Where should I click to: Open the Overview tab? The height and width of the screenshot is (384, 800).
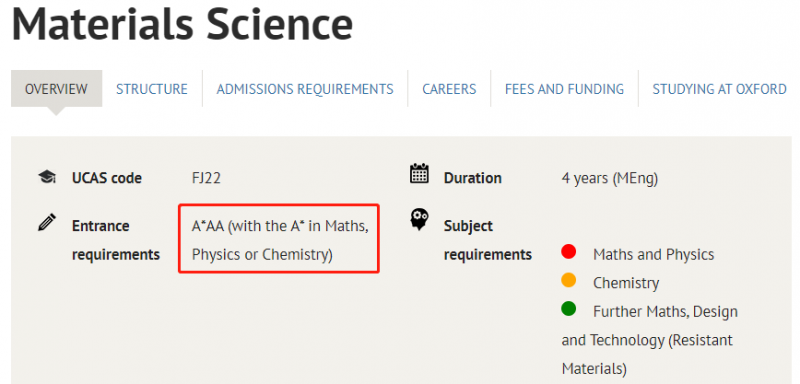(x=57, y=89)
